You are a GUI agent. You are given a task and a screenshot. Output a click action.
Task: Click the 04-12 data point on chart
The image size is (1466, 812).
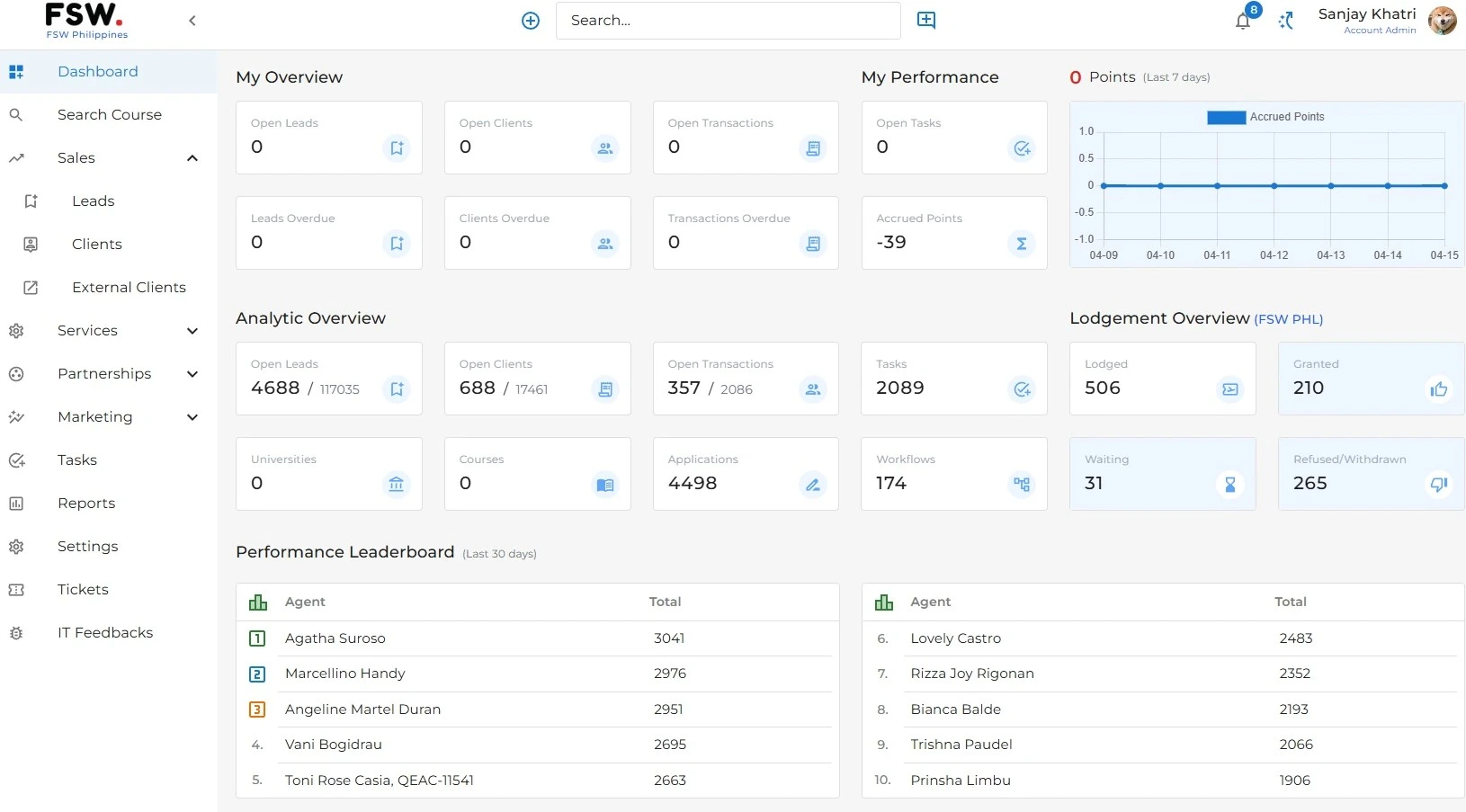click(x=1274, y=186)
